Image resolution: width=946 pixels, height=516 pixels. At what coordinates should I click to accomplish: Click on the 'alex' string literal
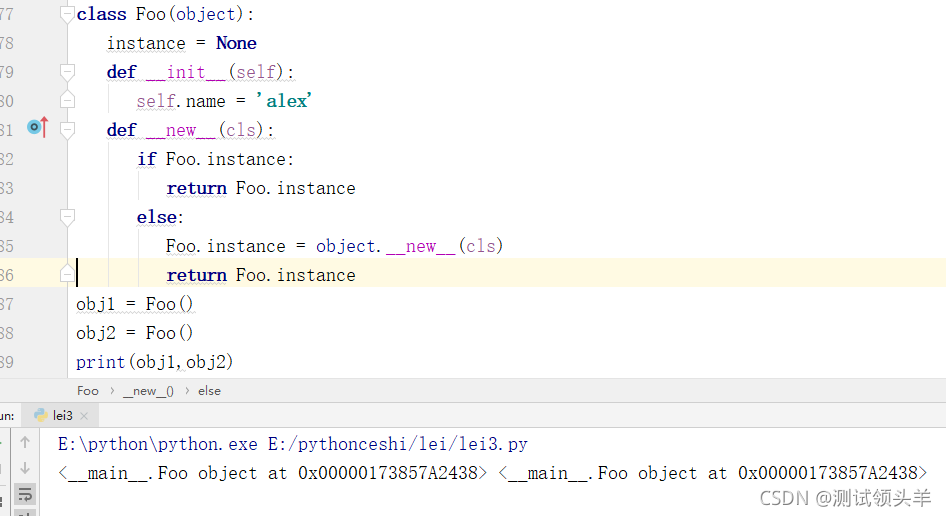click(x=284, y=101)
